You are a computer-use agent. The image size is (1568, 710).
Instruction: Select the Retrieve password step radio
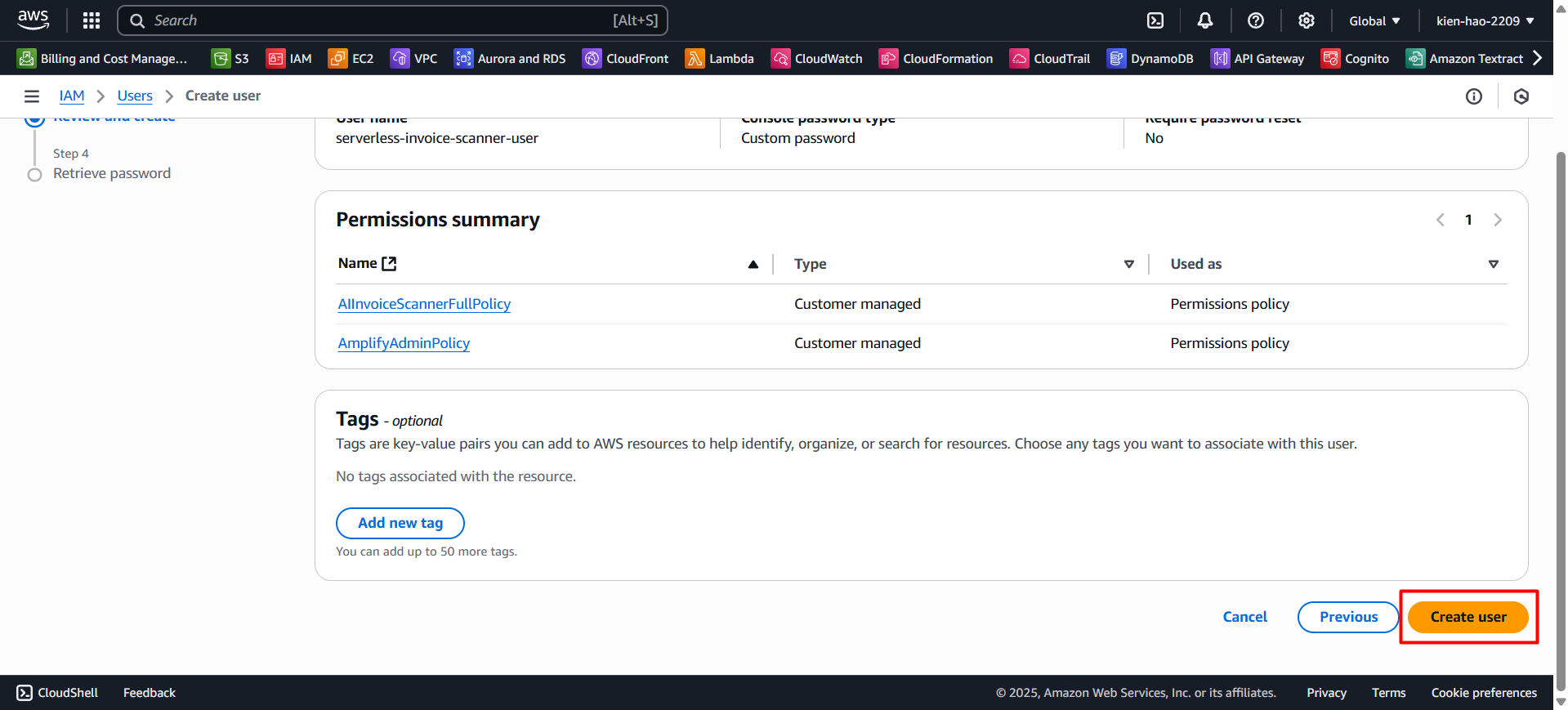click(x=34, y=175)
